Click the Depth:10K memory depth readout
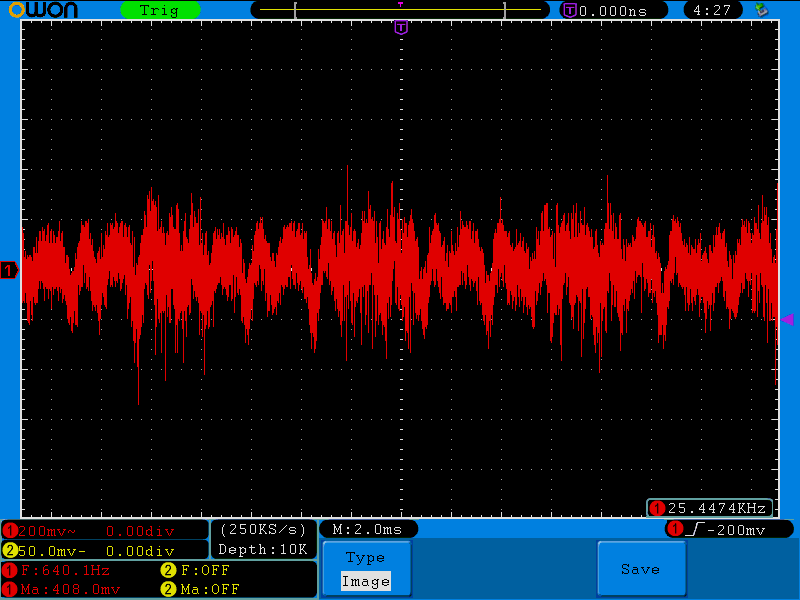800x600 pixels. click(x=263, y=549)
